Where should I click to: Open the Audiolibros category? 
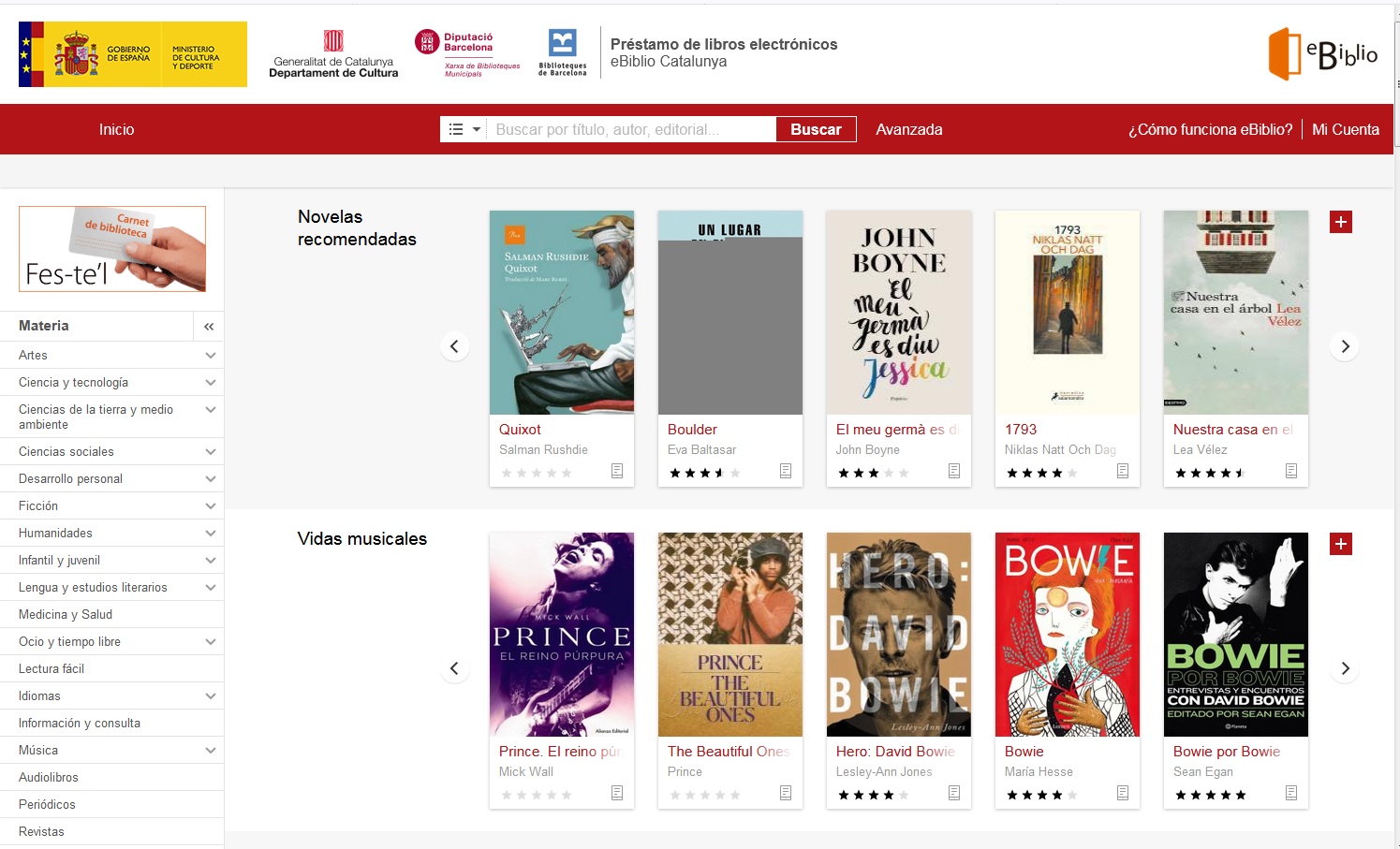49,777
